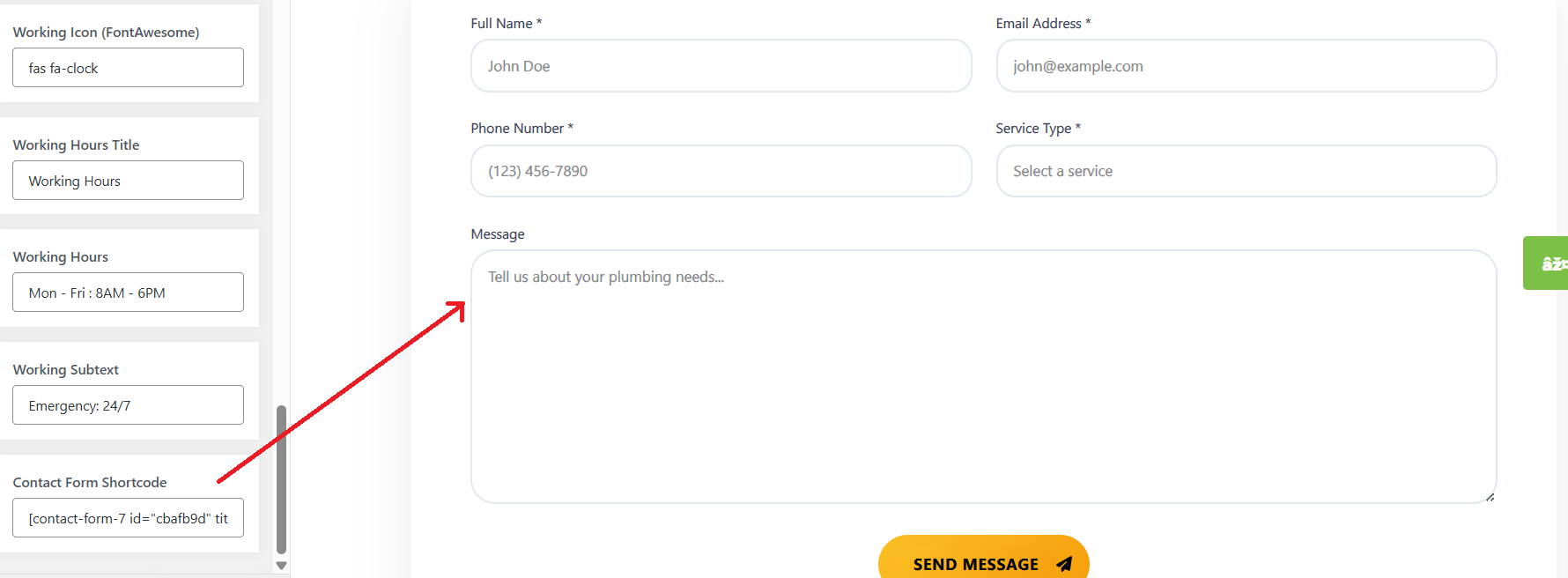Click the paper plane icon on Send Message

pos(1064,564)
